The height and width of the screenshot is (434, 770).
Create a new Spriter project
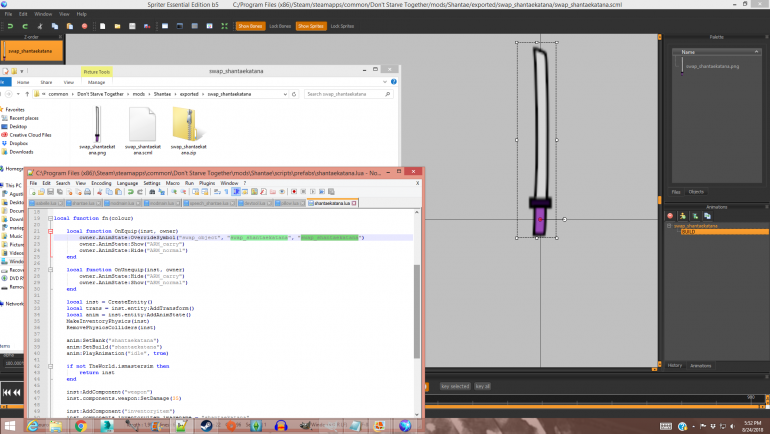(102, 26)
